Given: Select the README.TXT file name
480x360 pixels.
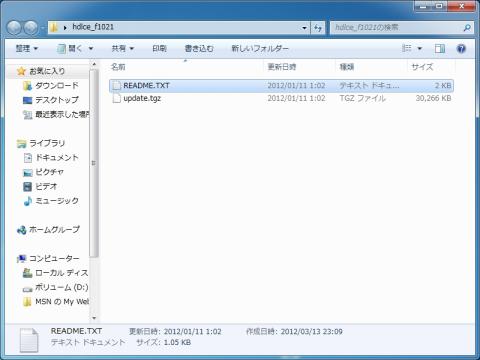Looking at the screenshot, I should coord(146,86).
